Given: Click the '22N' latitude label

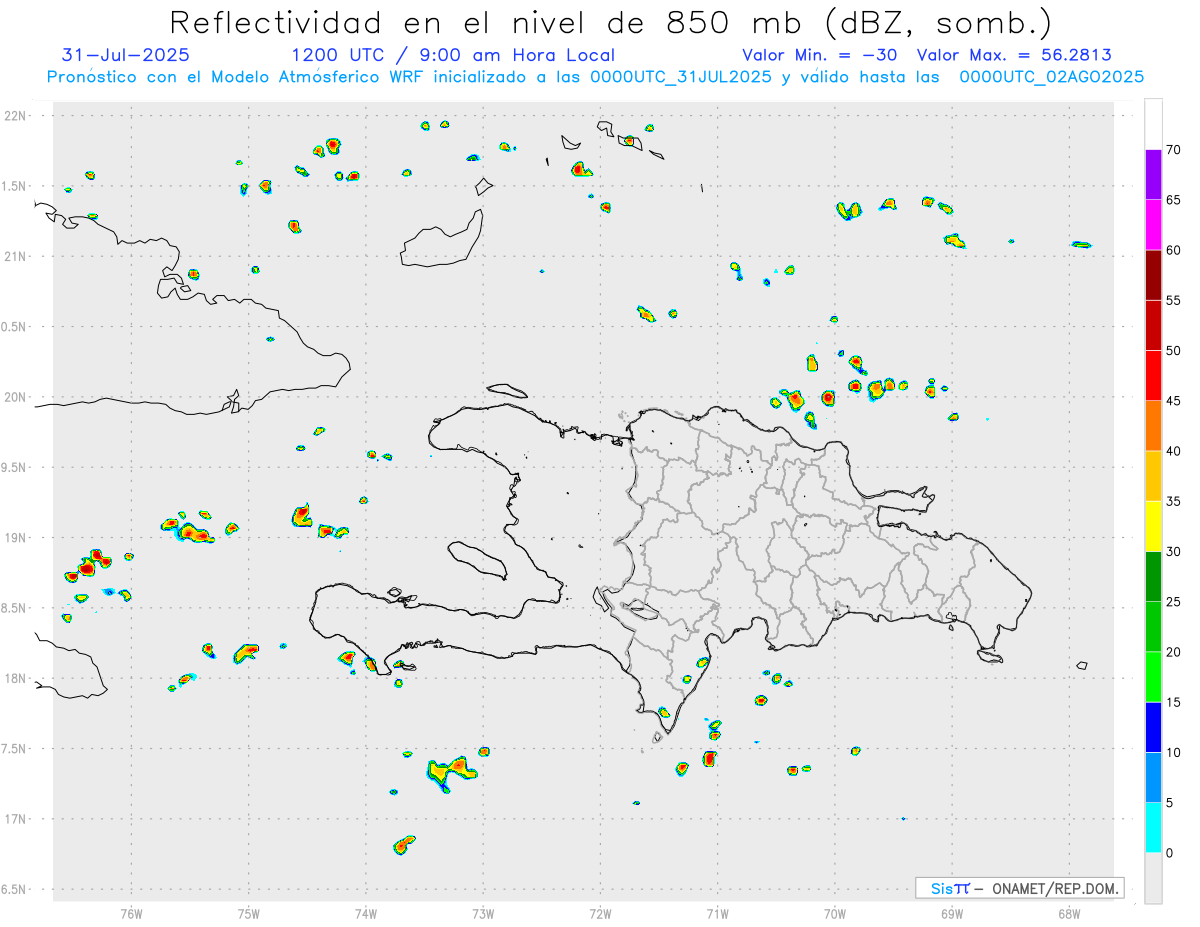Looking at the screenshot, I should [16, 116].
